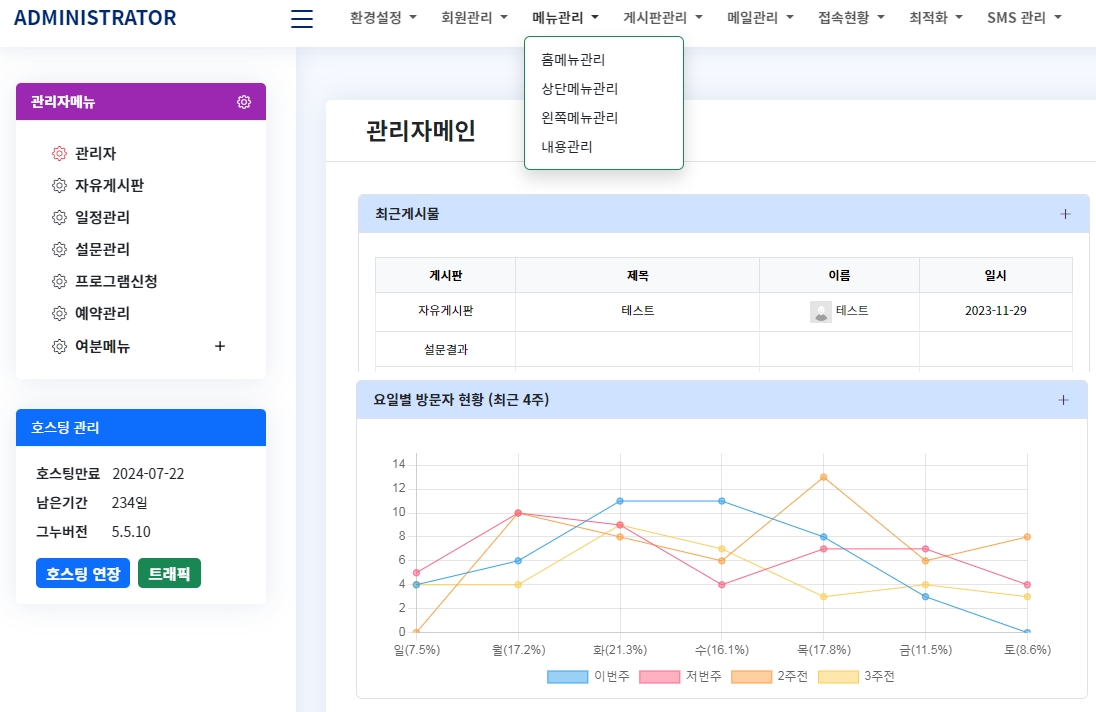Image resolution: width=1096 pixels, height=712 pixels.
Task: Click the 3주전 yellow legend swatch
Action: tap(838, 677)
